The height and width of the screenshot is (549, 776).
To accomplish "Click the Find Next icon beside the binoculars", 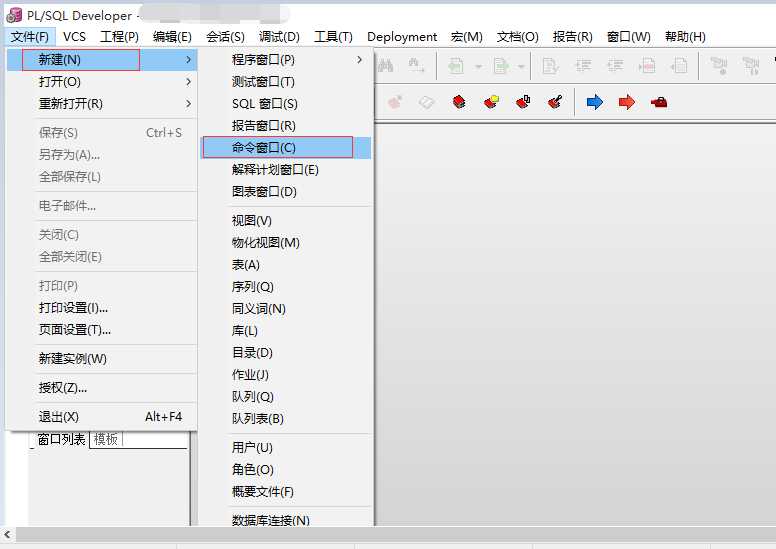I will pyautogui.click(x=416, y=65).
